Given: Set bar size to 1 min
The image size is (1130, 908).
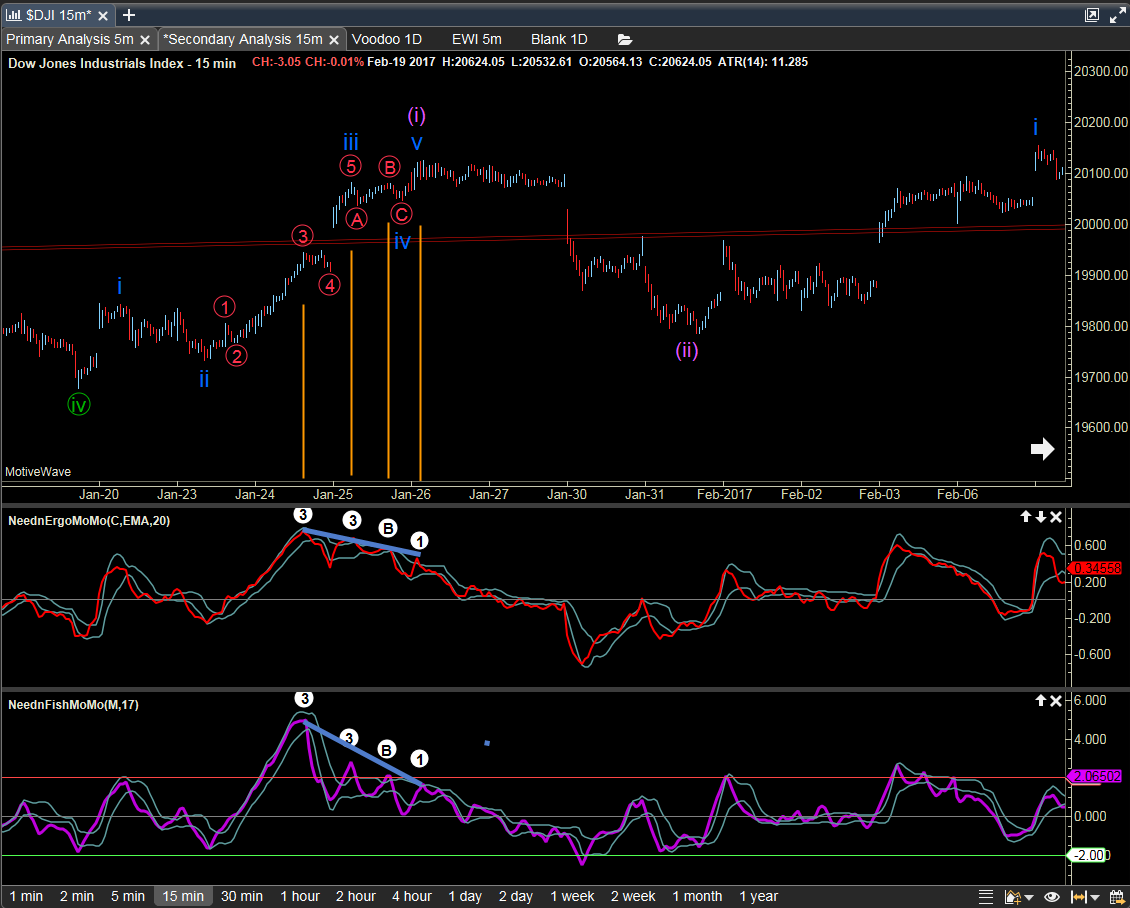Looking at the screenshot, I should click(x=27, y=896).
